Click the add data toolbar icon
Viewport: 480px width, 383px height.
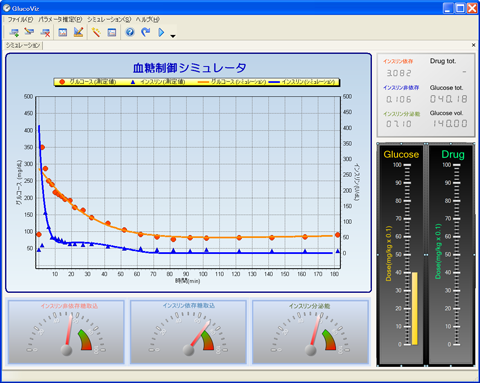[x=14, y=32]
